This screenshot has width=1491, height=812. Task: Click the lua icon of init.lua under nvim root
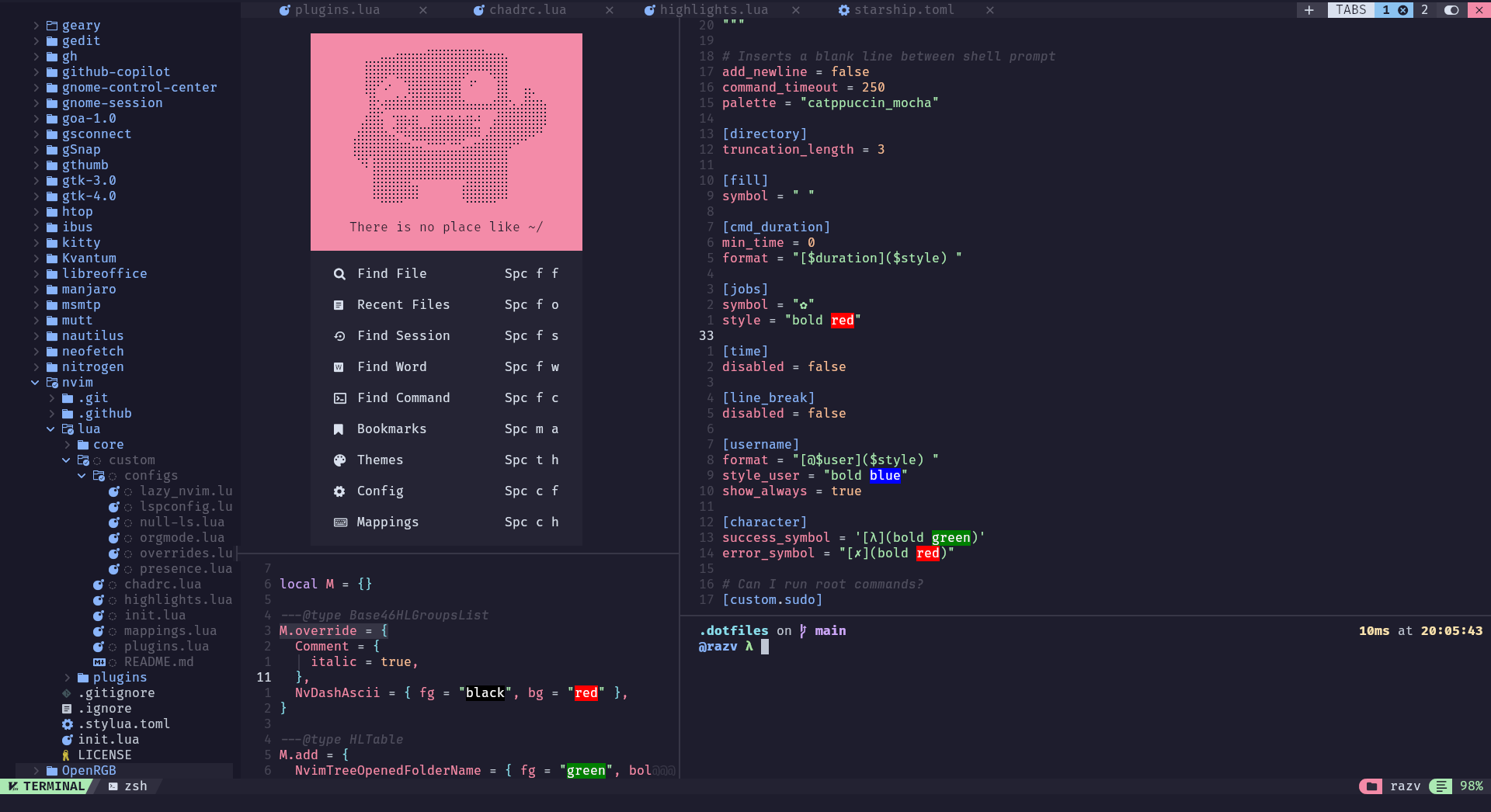tap(68, 740)
